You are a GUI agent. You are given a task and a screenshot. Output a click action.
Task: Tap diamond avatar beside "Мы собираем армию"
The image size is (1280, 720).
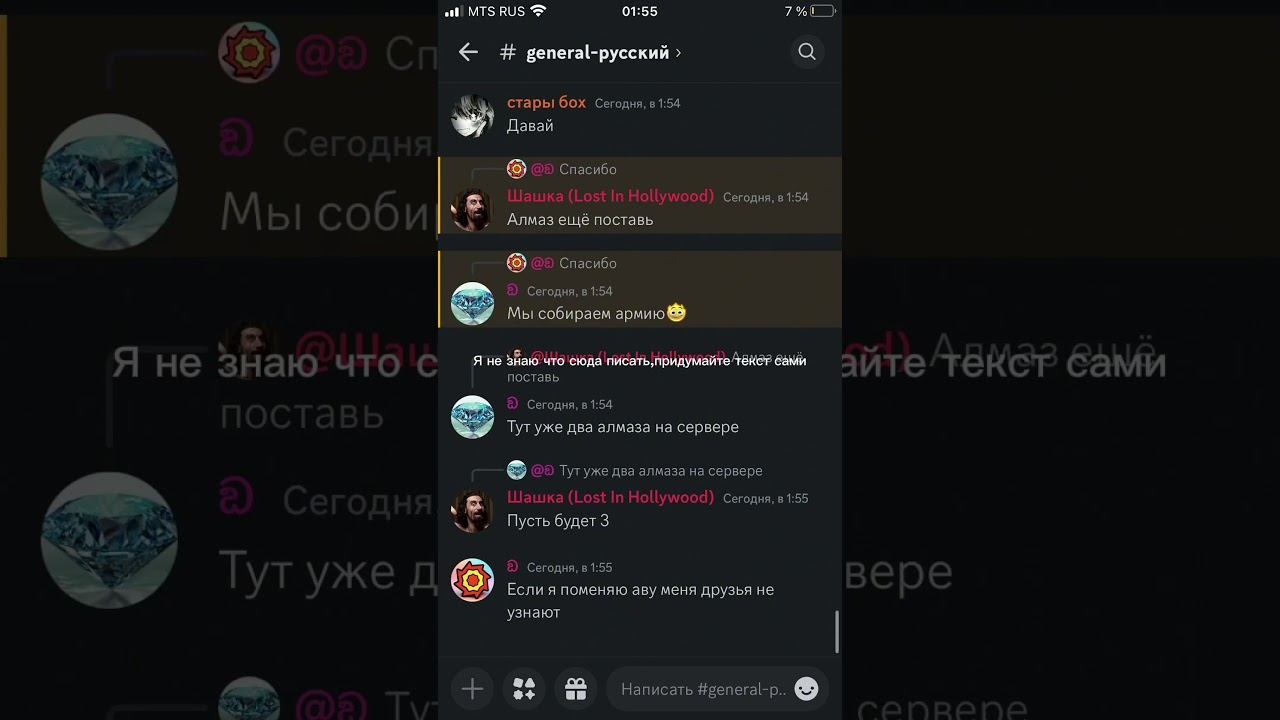(x=472, y=303)
